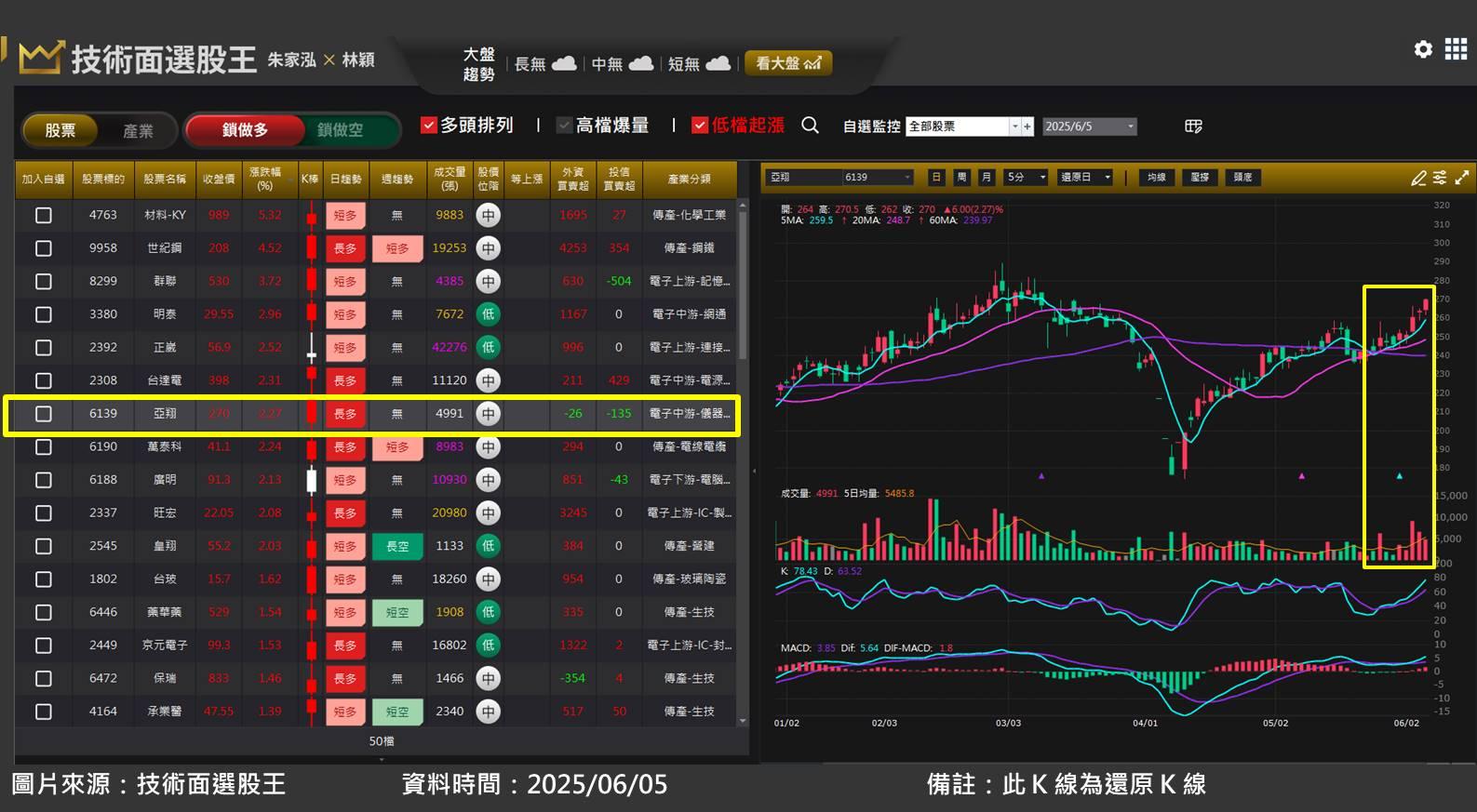Select the chart pencil drawing tool

pos(1418,178)
